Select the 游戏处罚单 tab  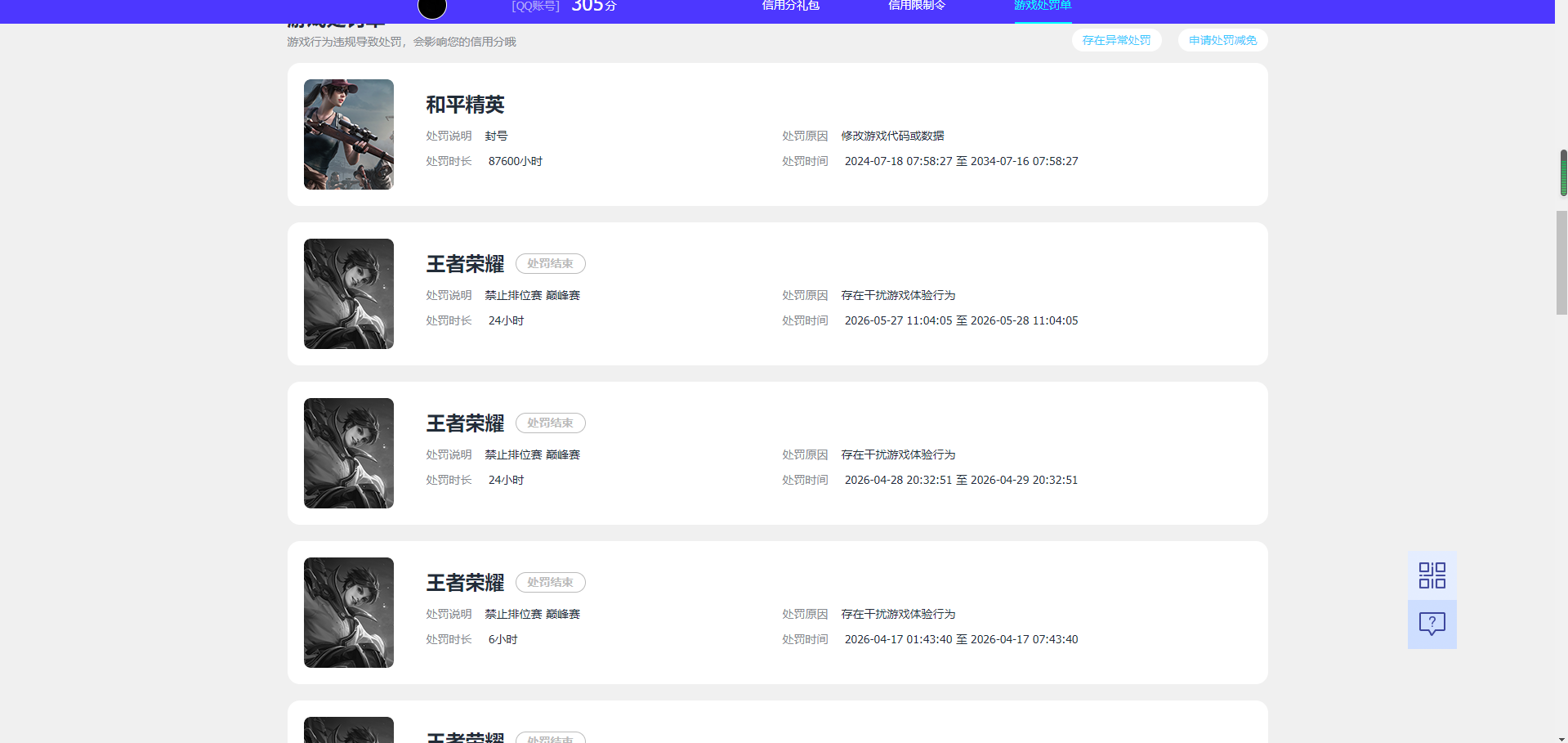(1043, 6)
